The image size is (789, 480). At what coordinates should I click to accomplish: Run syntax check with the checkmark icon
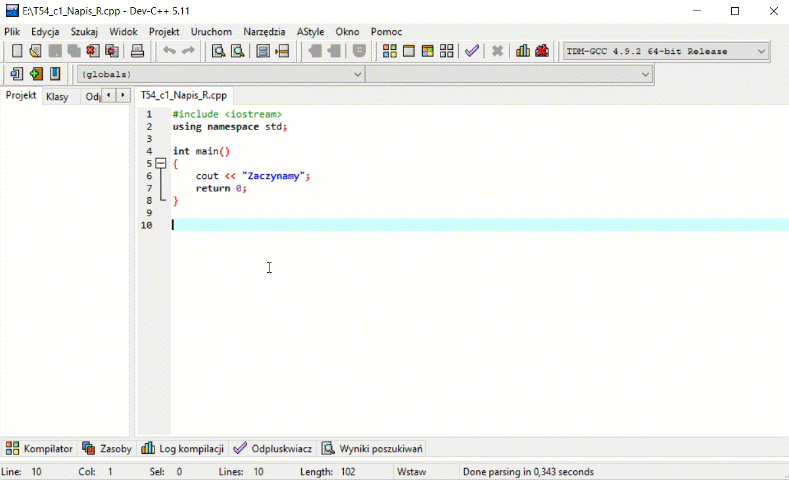pos(472,51)
